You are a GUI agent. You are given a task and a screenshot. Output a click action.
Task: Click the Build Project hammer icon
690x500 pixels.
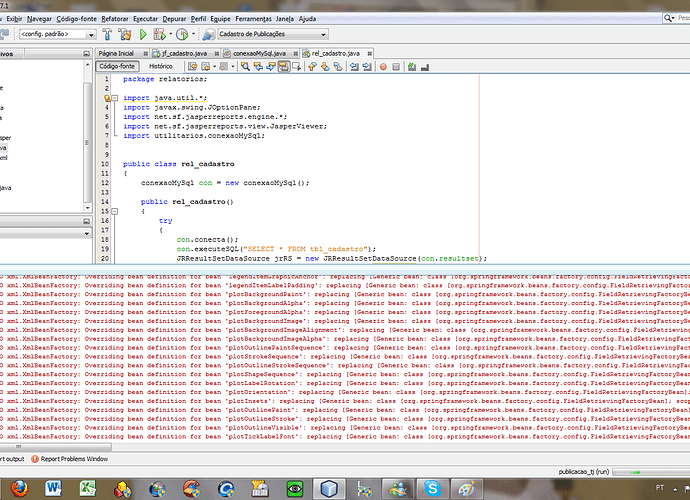[107, 34]
